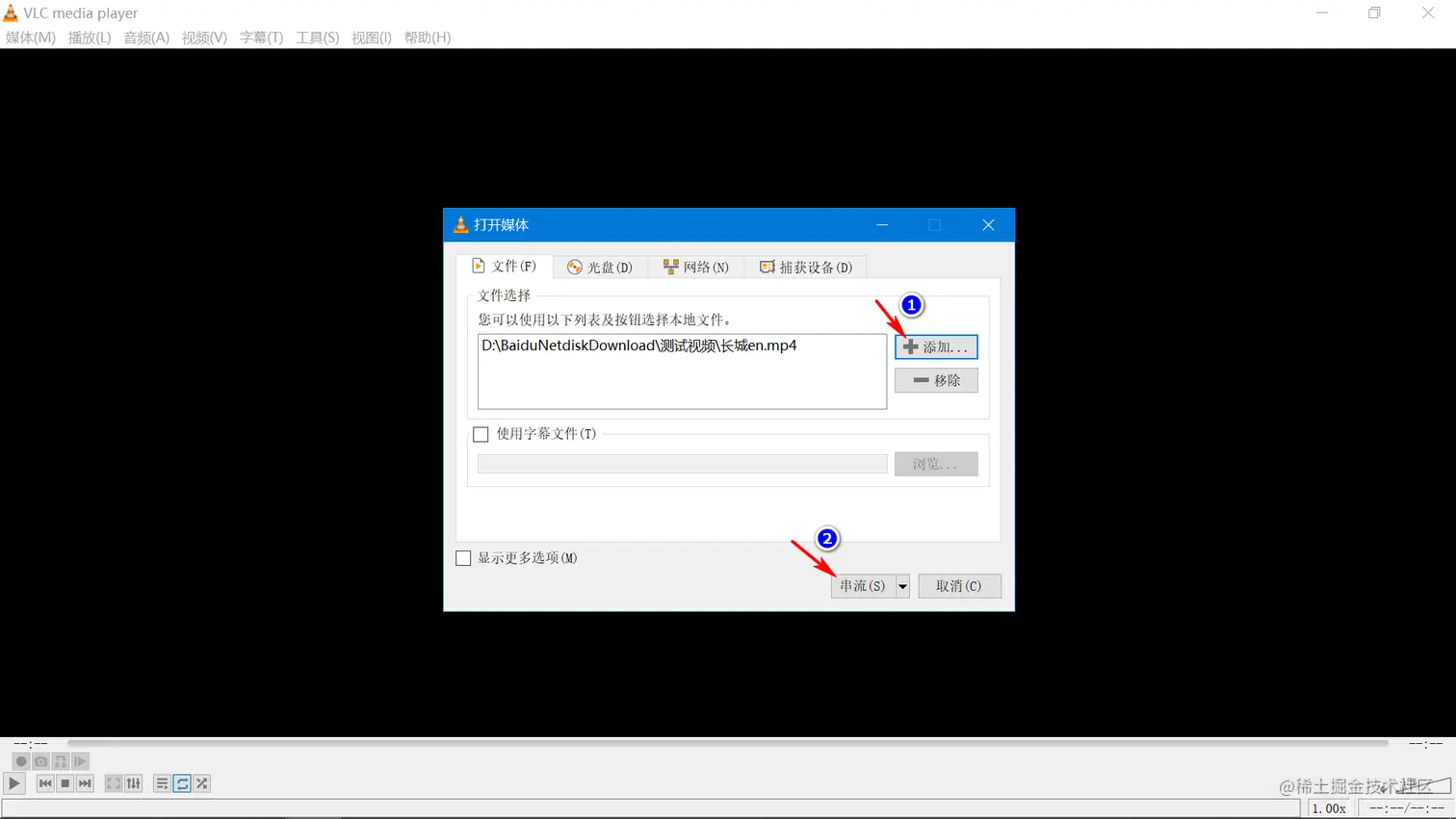The height and width of the screenshot is (819, 1456).
Task: Toggle random shuffle playback
Action: tap(202, 783)
